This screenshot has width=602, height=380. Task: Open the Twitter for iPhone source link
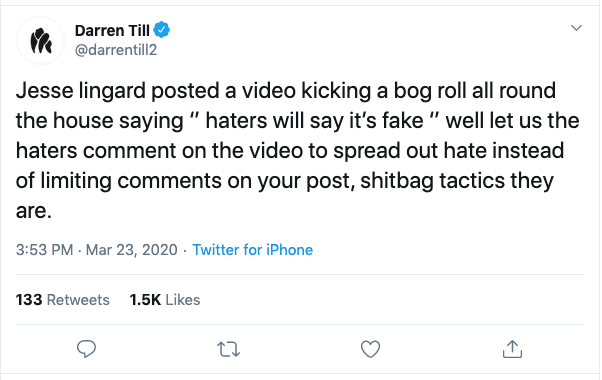tap(253, 250)
